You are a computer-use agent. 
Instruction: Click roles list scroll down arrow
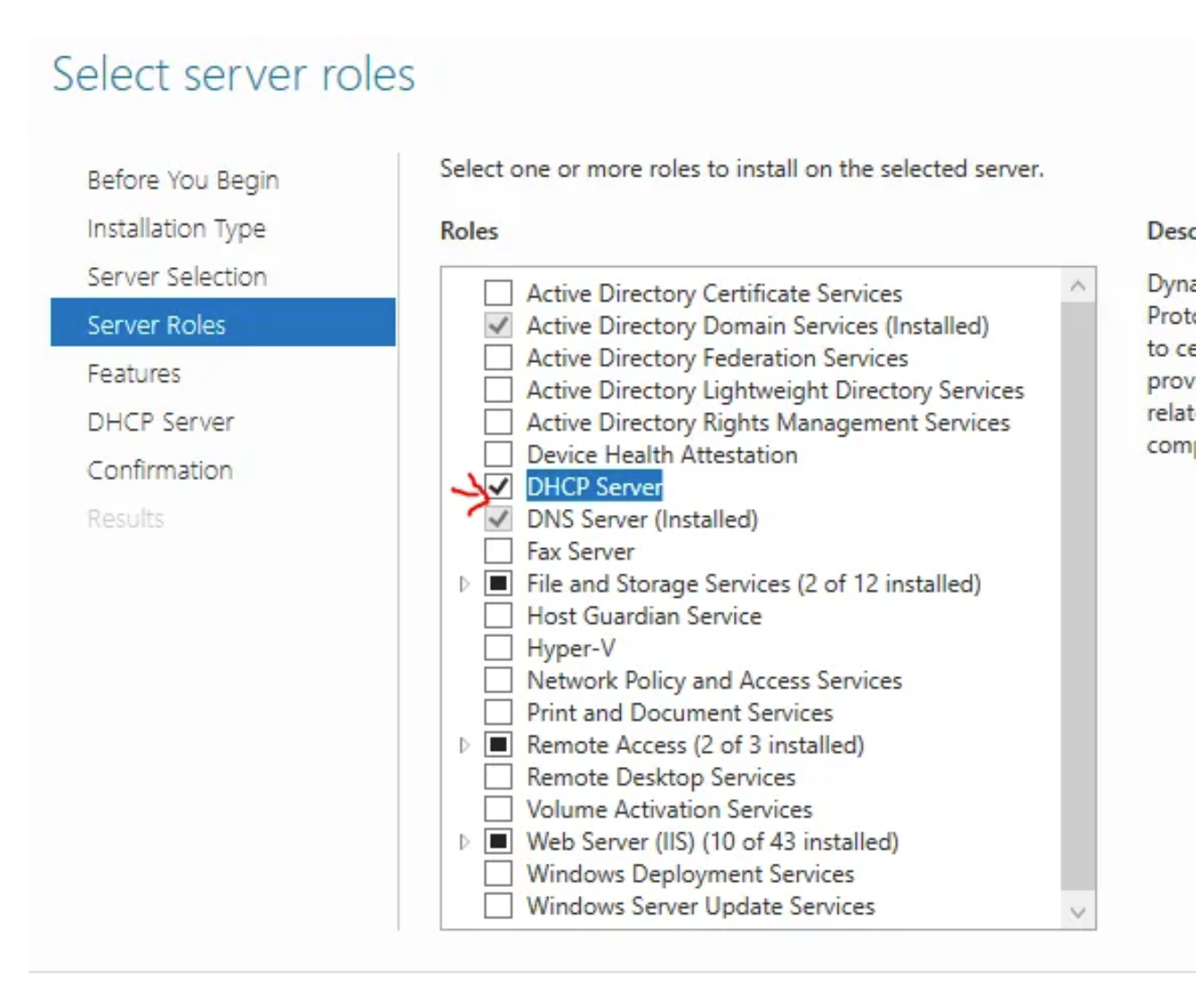pyautogui.click(x=1078, y=912)
